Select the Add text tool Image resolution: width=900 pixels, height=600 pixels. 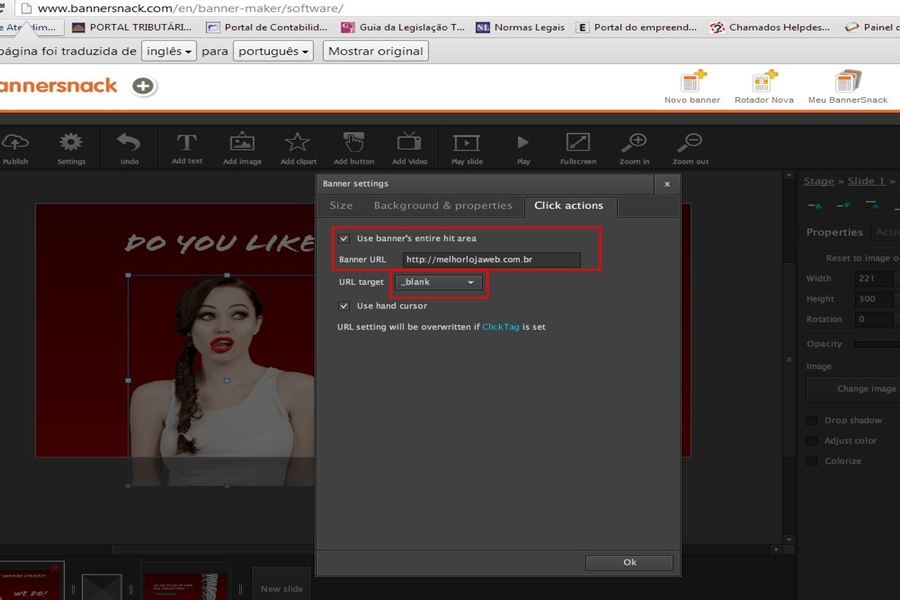[187, 148]
